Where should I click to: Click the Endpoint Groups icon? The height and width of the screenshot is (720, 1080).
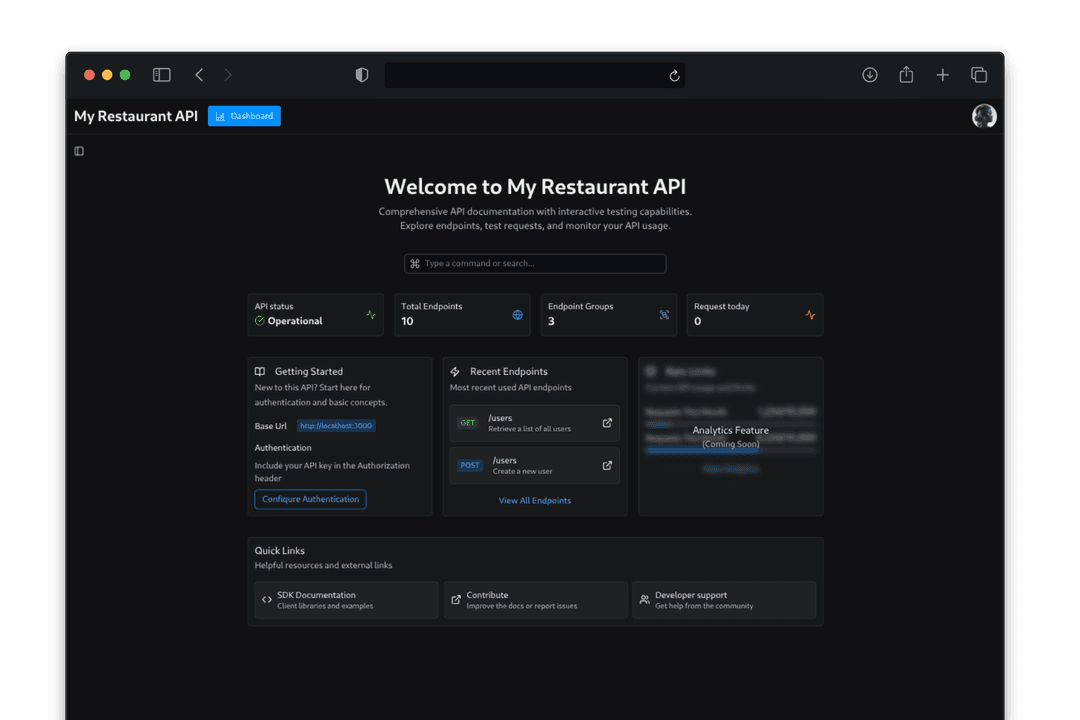tap(664, 315)
